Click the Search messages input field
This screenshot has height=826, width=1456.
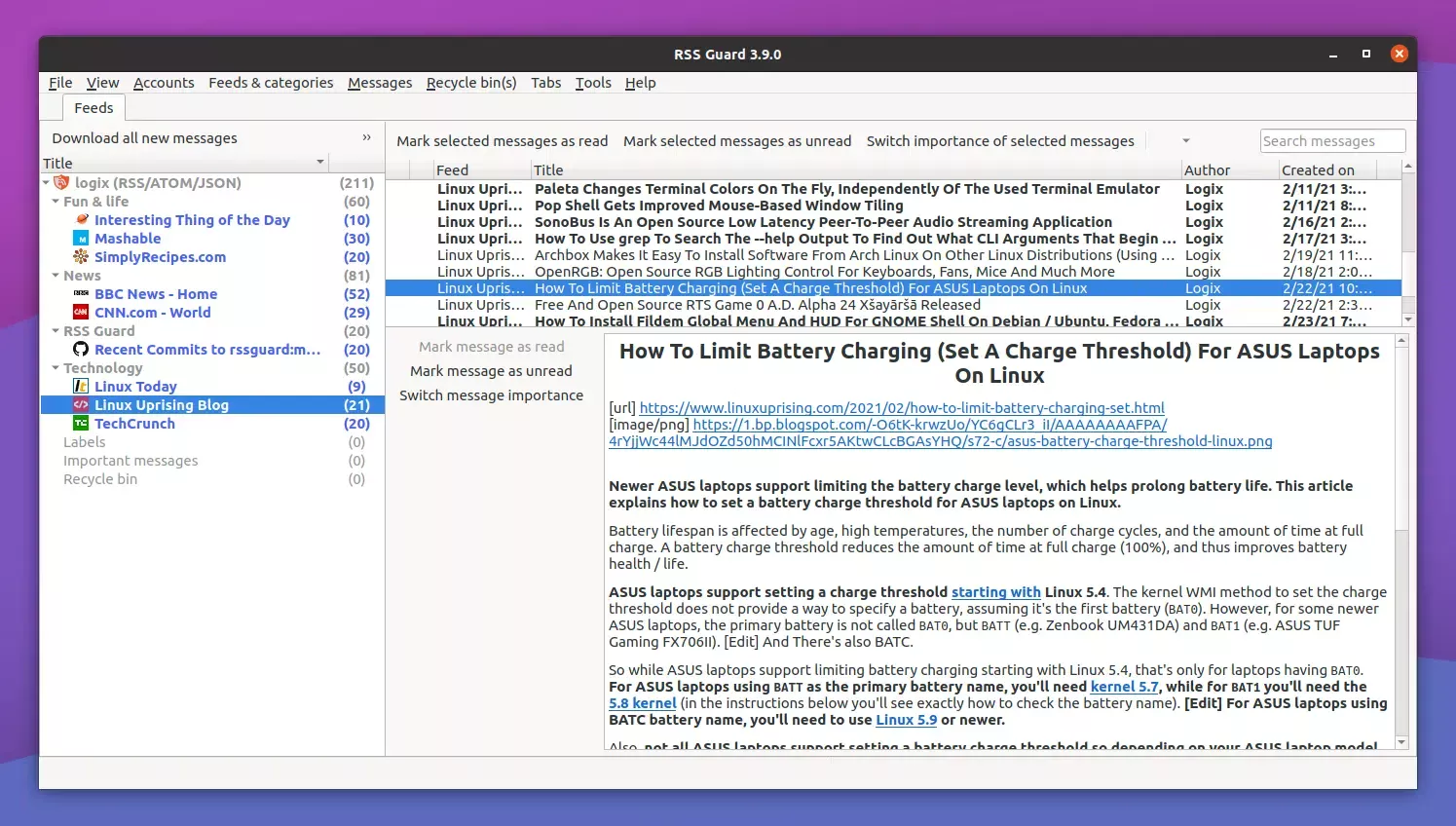[x=1331, y=141]
